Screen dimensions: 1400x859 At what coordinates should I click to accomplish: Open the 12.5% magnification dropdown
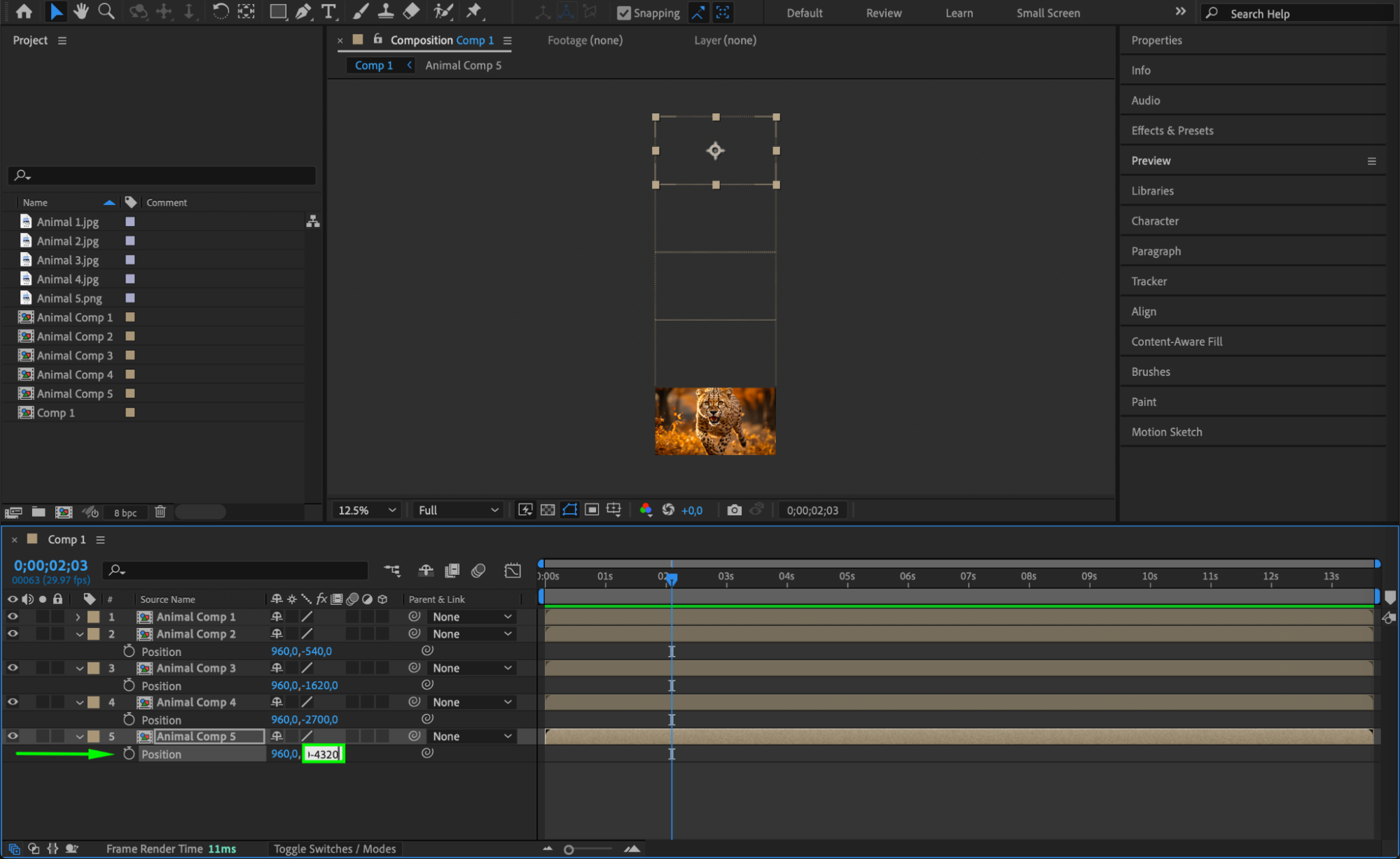[x=366, y=510]
